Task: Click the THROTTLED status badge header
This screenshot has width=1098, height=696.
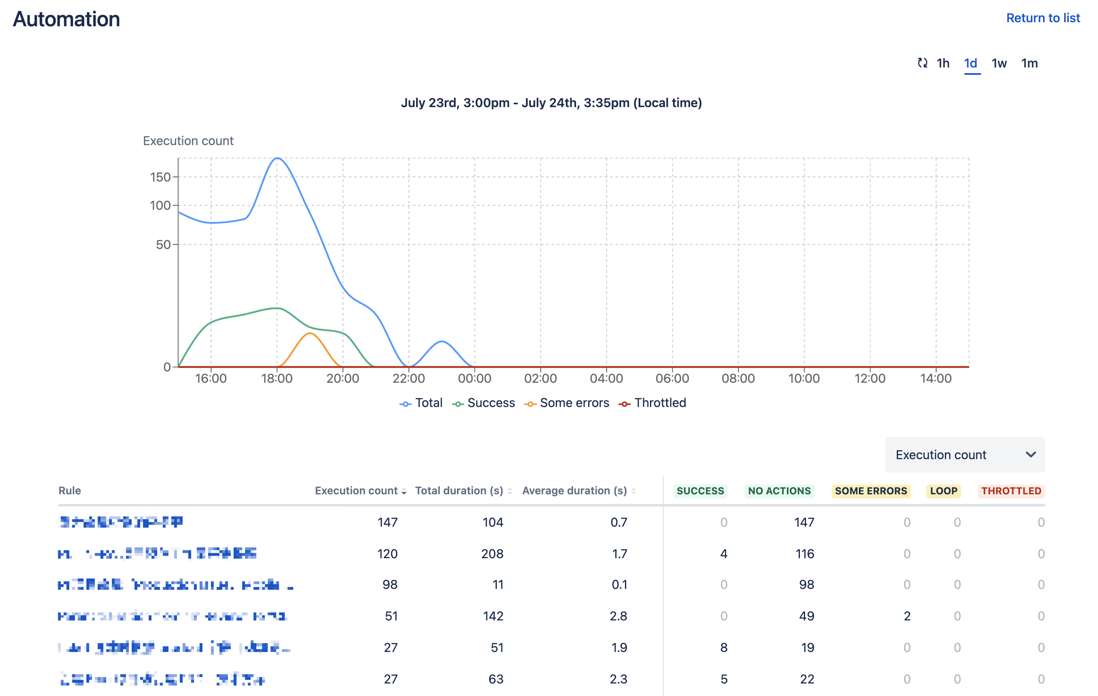Action: coord(1011,491)
